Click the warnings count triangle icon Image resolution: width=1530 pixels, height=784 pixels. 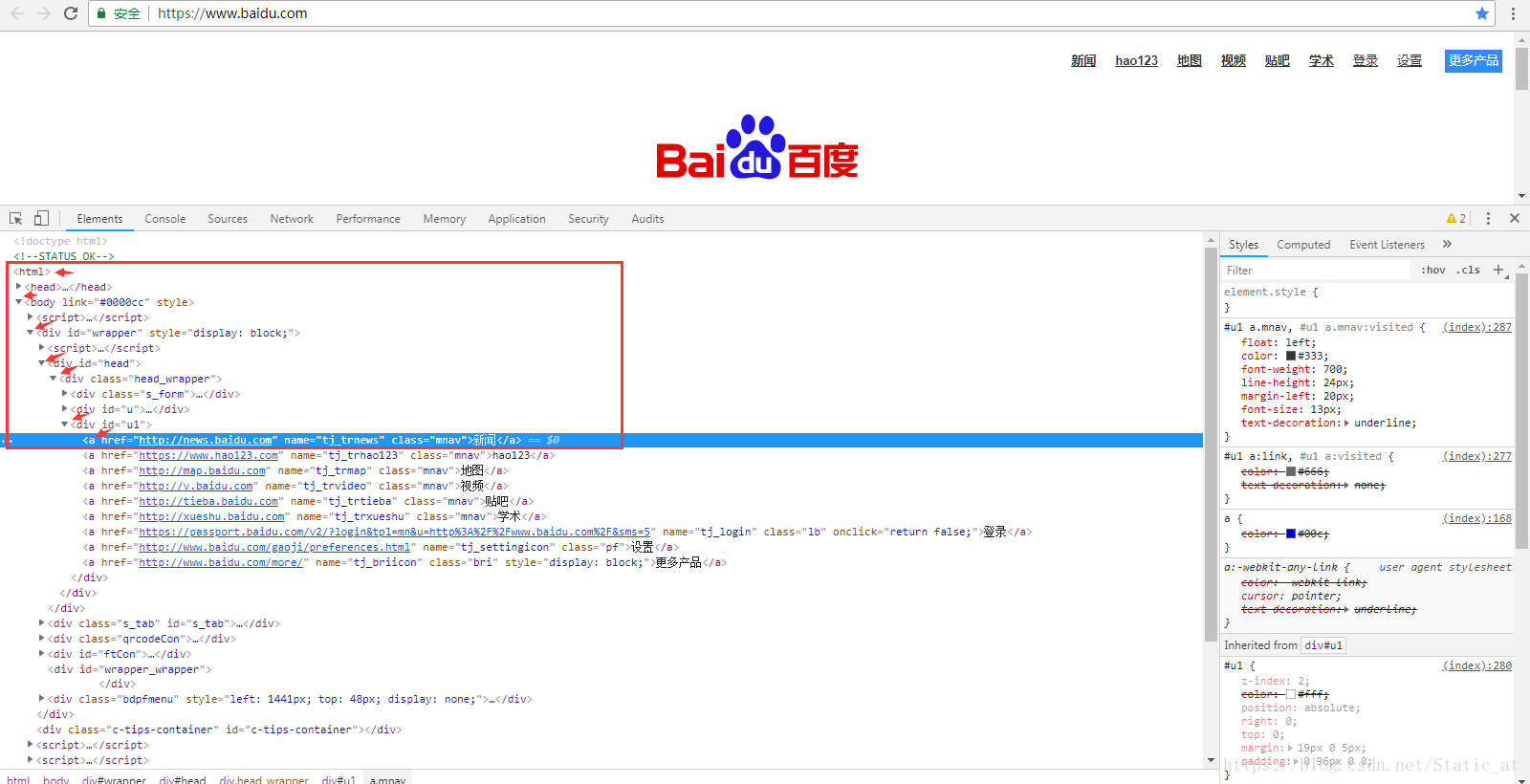tap(1452, 219)
